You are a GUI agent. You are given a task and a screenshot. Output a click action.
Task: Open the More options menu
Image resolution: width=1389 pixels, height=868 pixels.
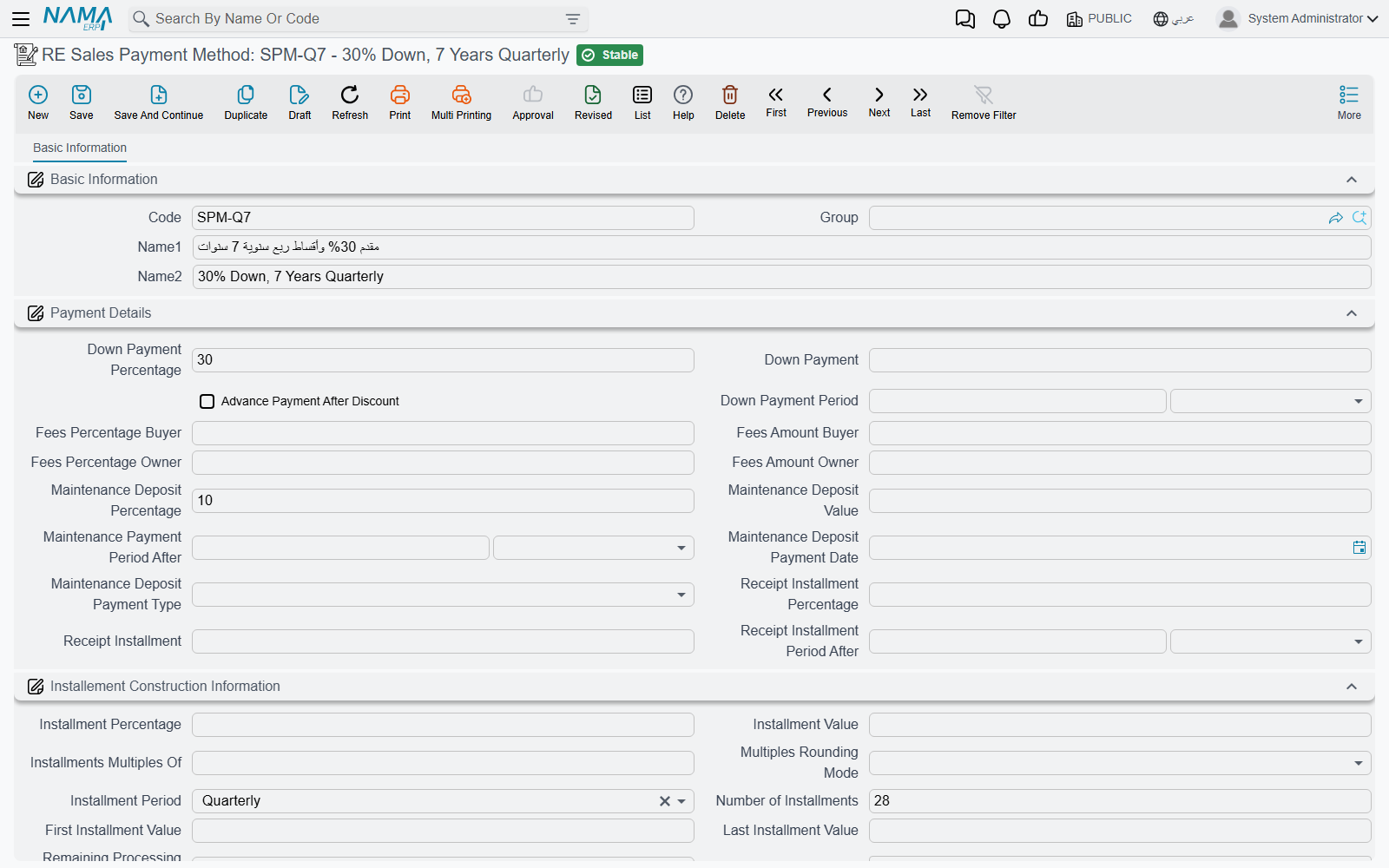tap(1349, 102)
